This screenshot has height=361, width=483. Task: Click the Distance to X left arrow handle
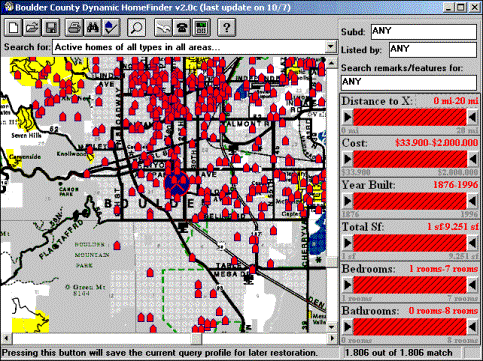[347, 117]
